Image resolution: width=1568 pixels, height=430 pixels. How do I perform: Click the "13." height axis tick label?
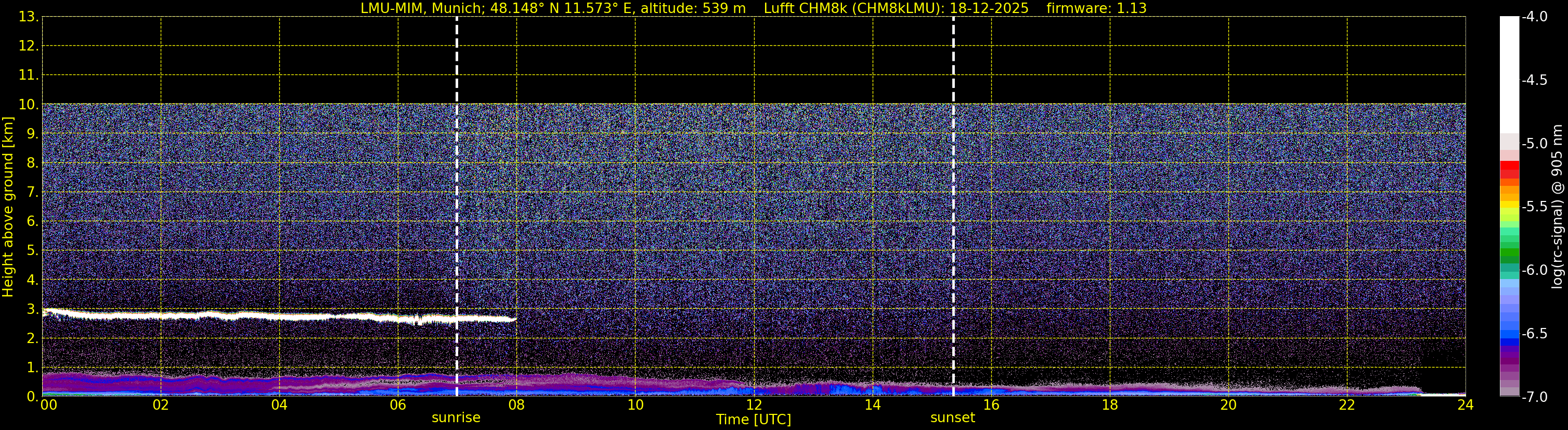[29, 17]
